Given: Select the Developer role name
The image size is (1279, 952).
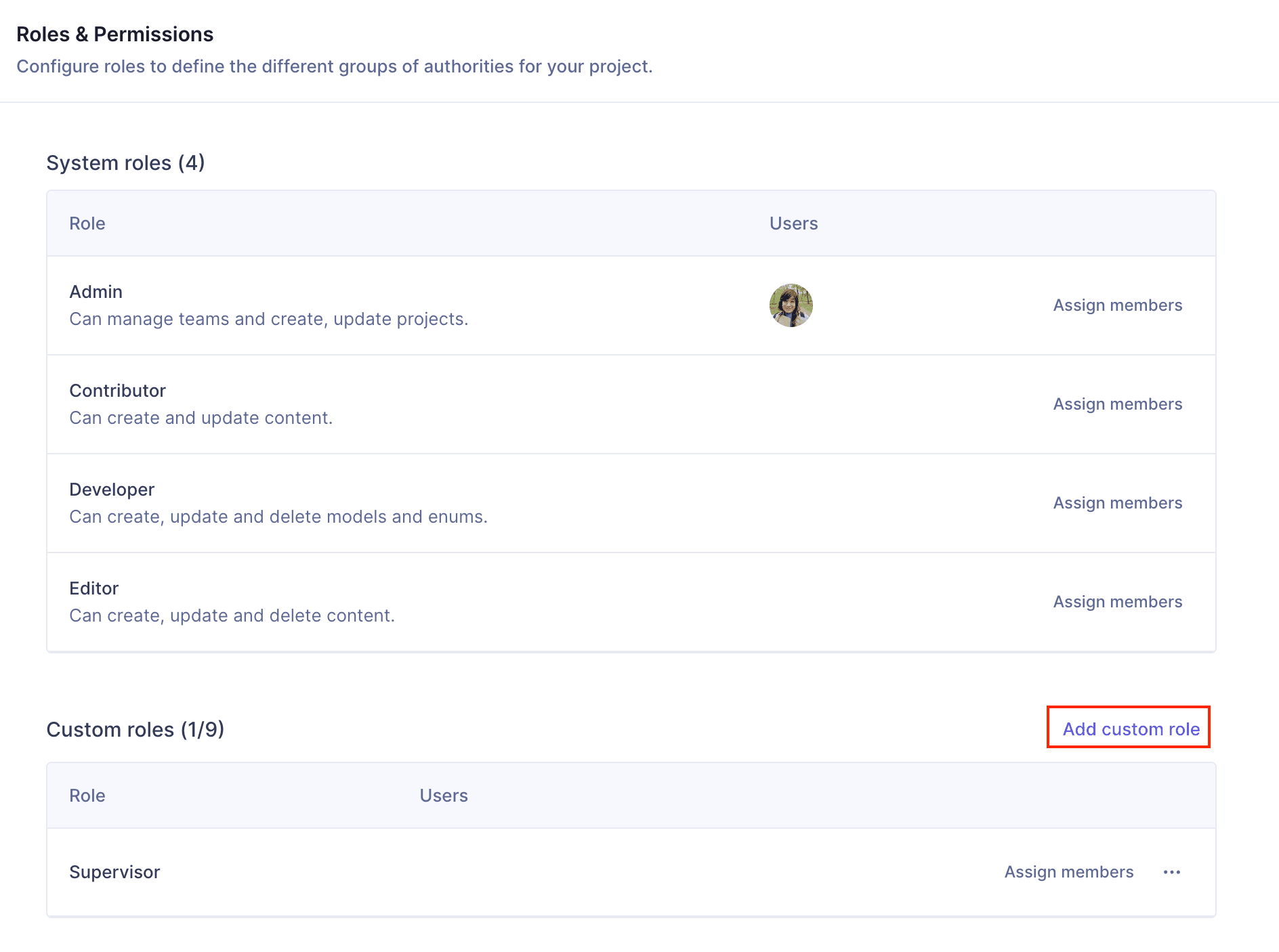Looking at the screenshot, I should click(x=112, y=490).
